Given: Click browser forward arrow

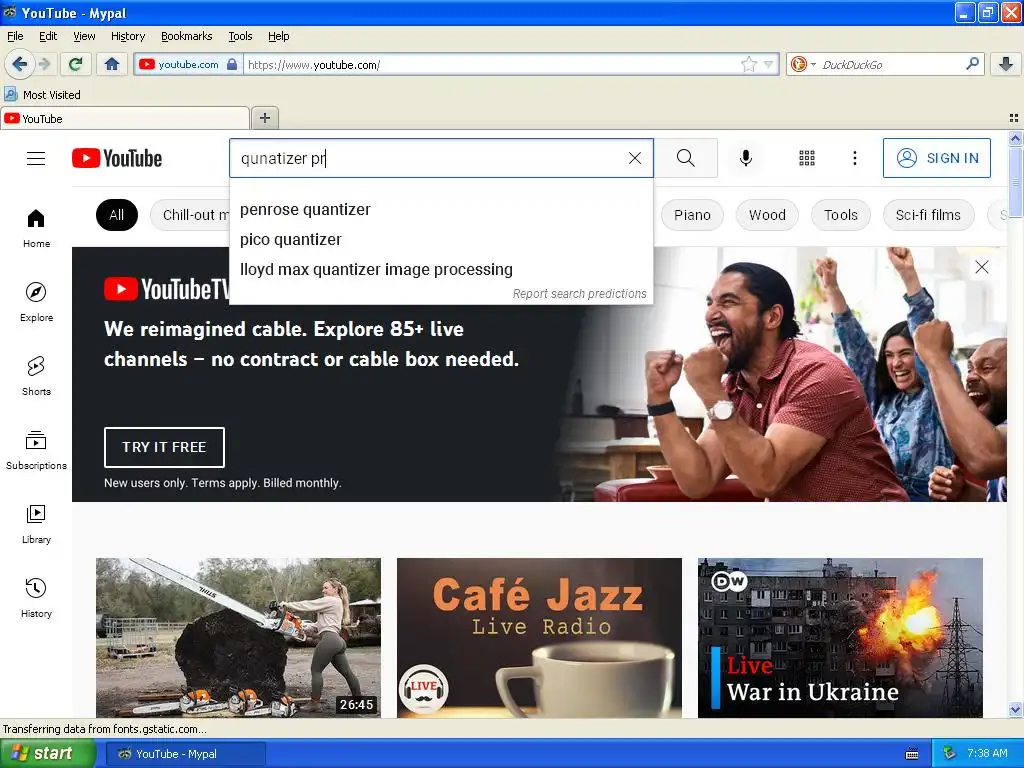Looking at the screenshot, I should coord(44,64).
